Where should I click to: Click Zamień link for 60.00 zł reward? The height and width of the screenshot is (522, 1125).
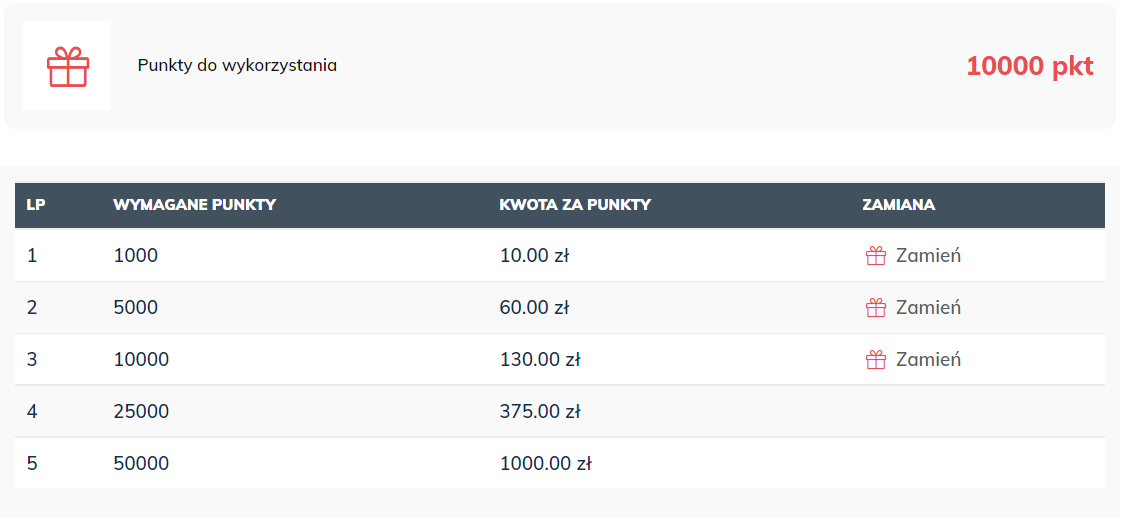(928, 308)
